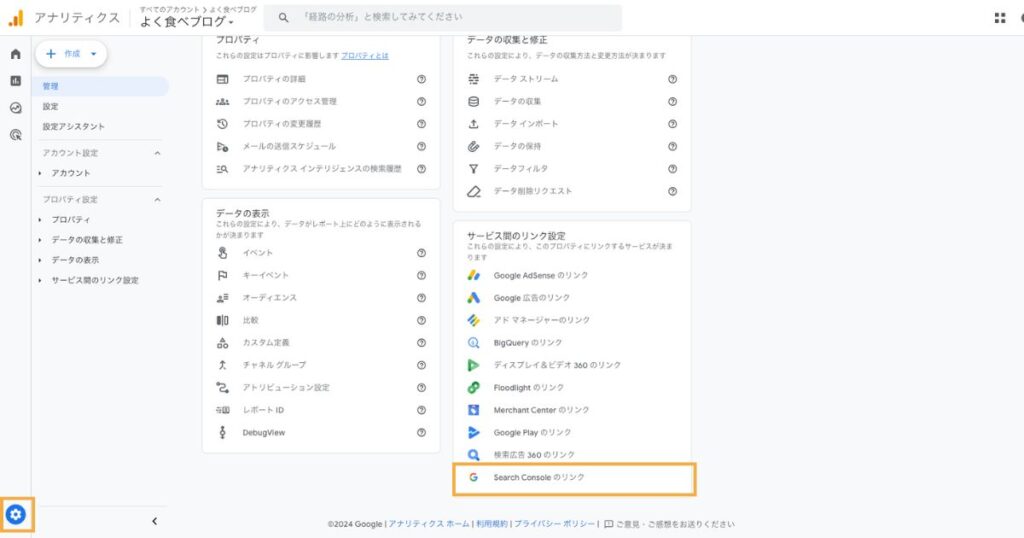The image size is (1024, 538).
Task: Open アナリティクス インテリジェンスの検索履歴
Action: (x=322, y=169)
